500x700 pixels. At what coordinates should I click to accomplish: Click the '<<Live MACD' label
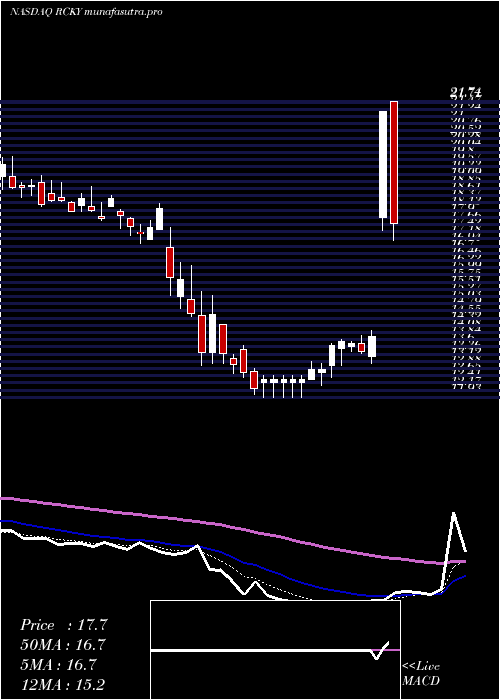point(421,673)
